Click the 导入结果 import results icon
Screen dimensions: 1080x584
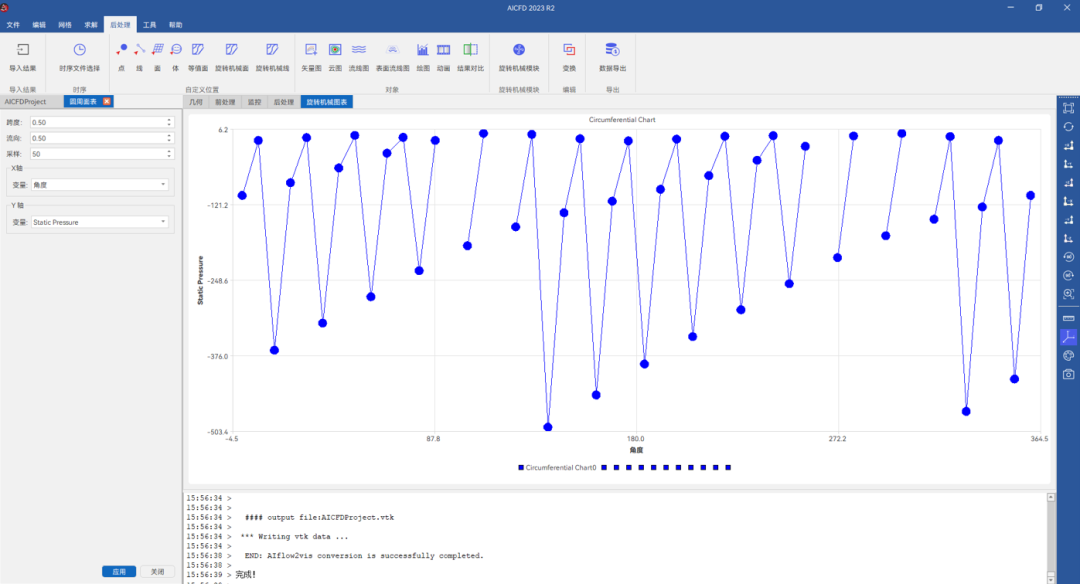pyautogui.click(x=23, y=50)
